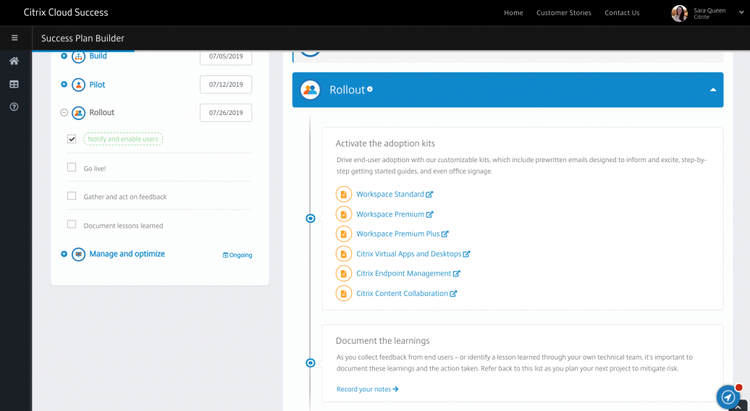Click Sara Queen's profile avatar
Screen dimensions: 750x411
tap(679, 13)
